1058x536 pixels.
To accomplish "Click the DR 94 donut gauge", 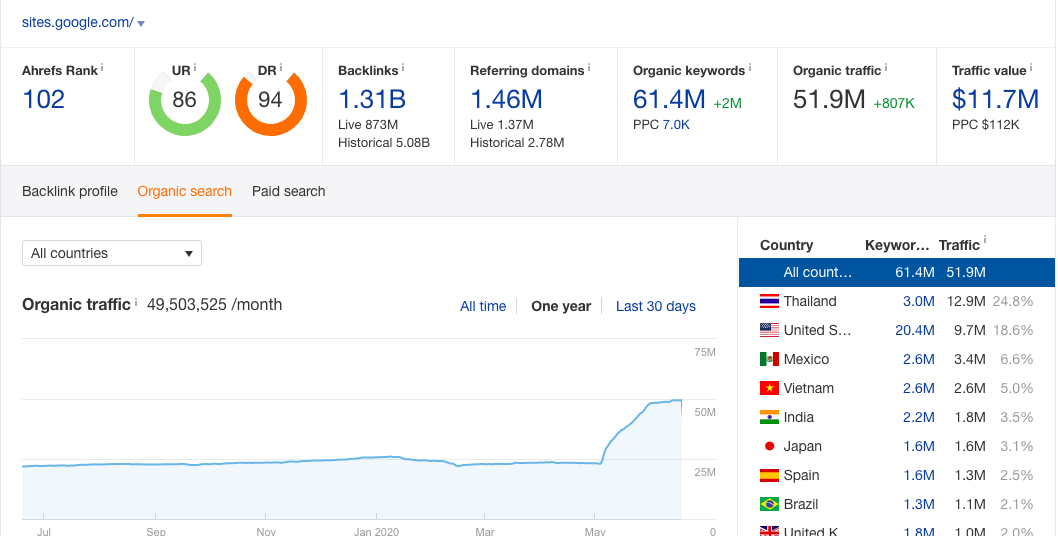I will 271,101.
